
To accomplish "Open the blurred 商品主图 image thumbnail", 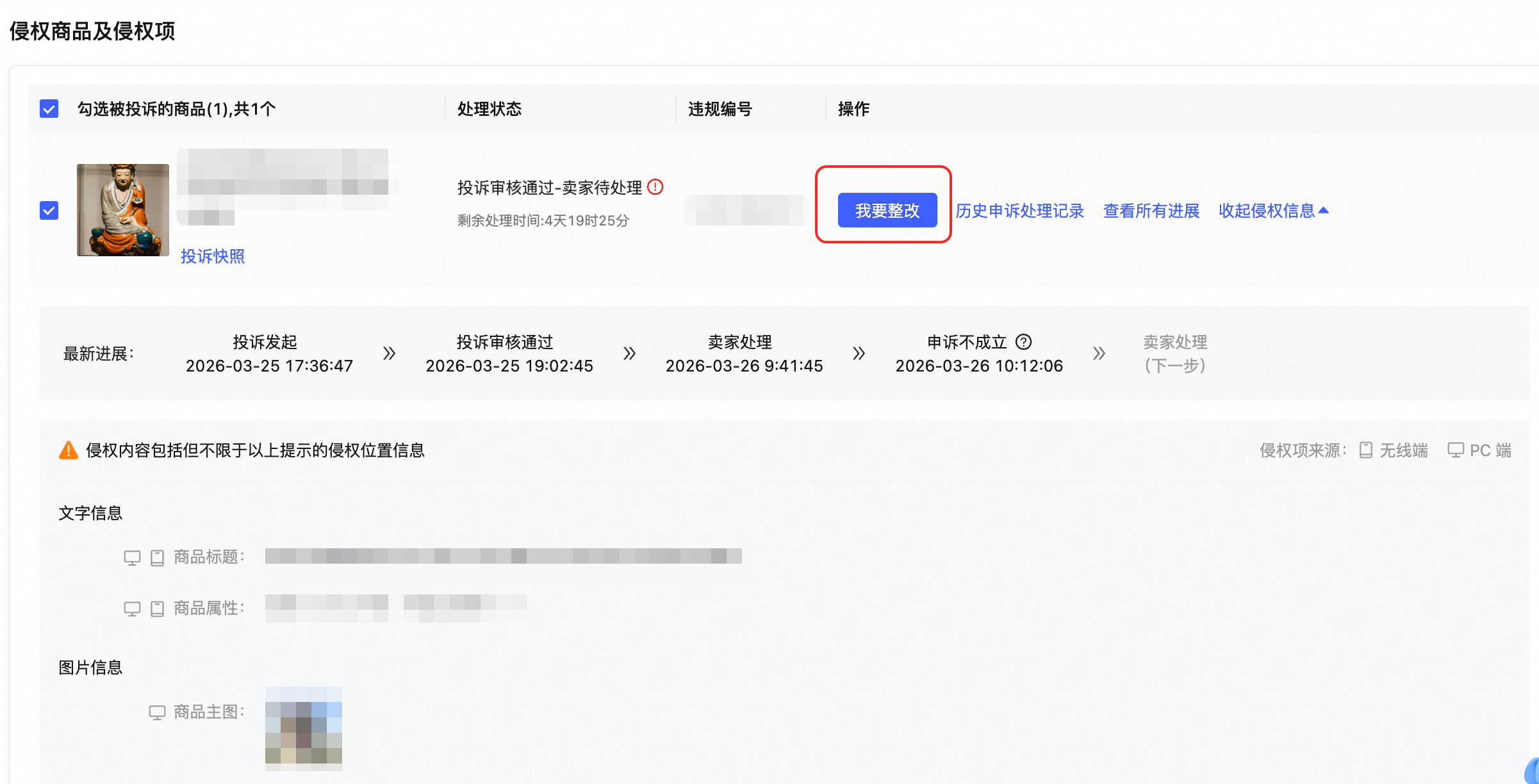I will (304, 728).
